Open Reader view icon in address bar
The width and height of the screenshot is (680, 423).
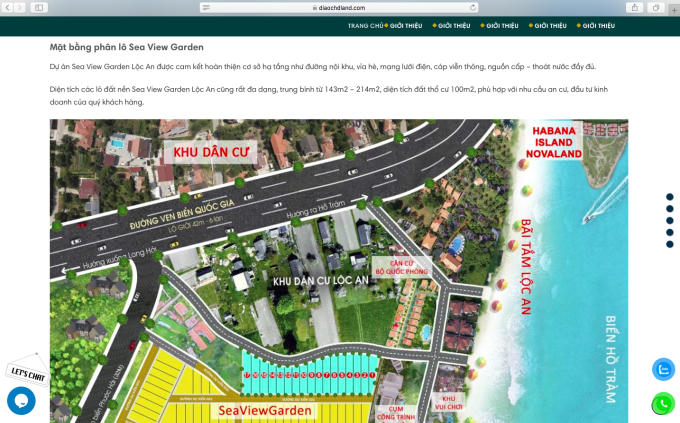pyautogui.click(x=206, y=8)
